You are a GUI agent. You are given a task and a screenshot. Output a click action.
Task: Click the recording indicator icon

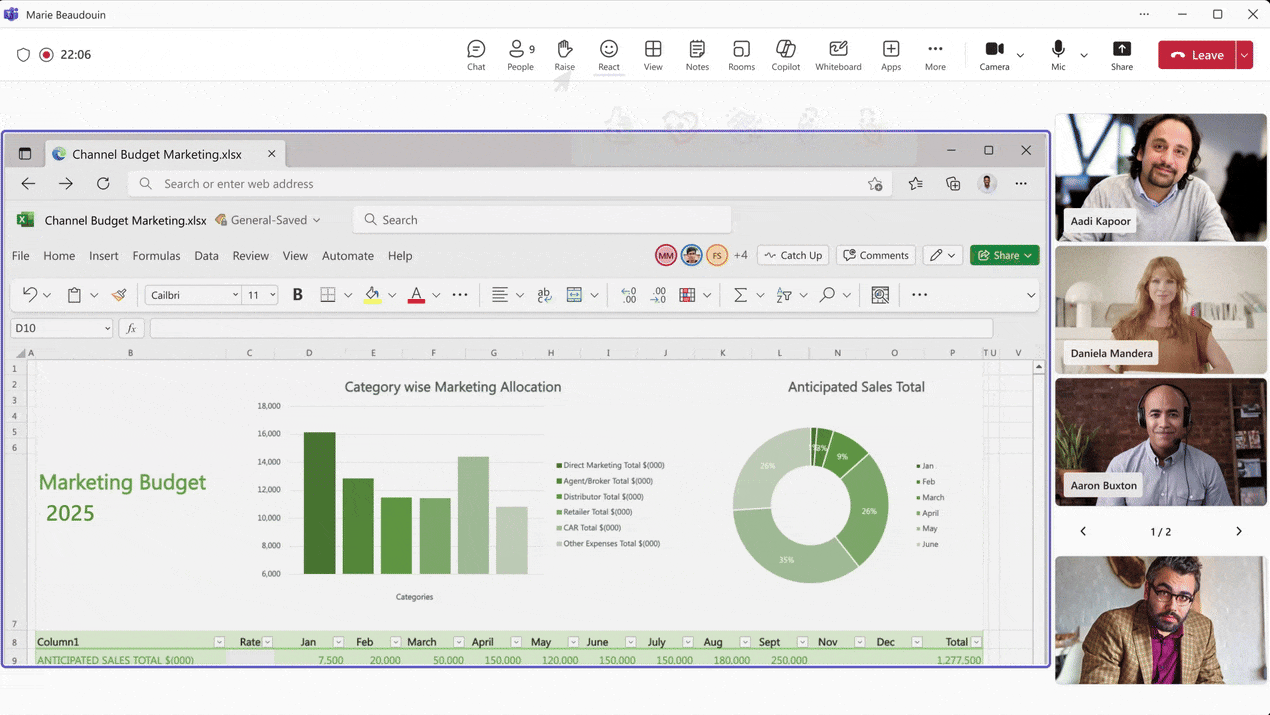pos(46,55)
